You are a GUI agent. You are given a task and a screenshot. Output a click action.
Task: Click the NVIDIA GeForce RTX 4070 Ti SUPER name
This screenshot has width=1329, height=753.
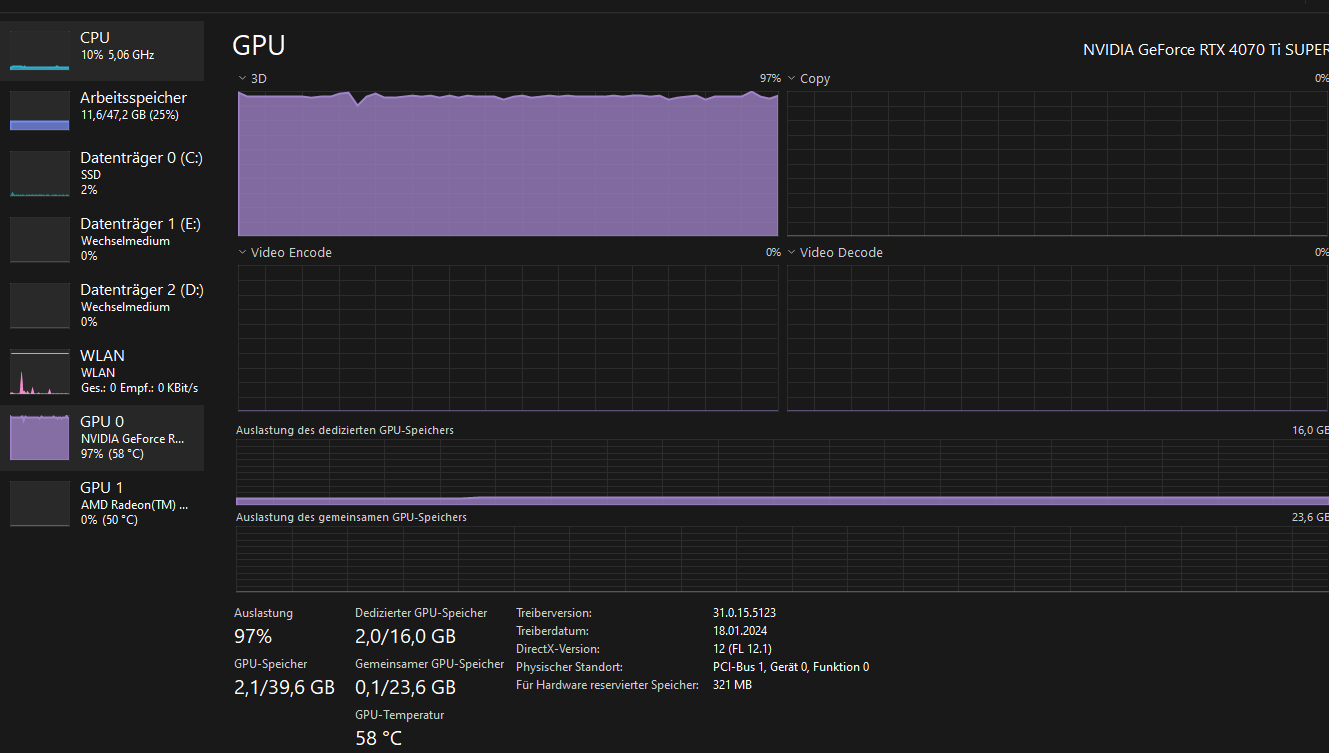coord(1206,49)
